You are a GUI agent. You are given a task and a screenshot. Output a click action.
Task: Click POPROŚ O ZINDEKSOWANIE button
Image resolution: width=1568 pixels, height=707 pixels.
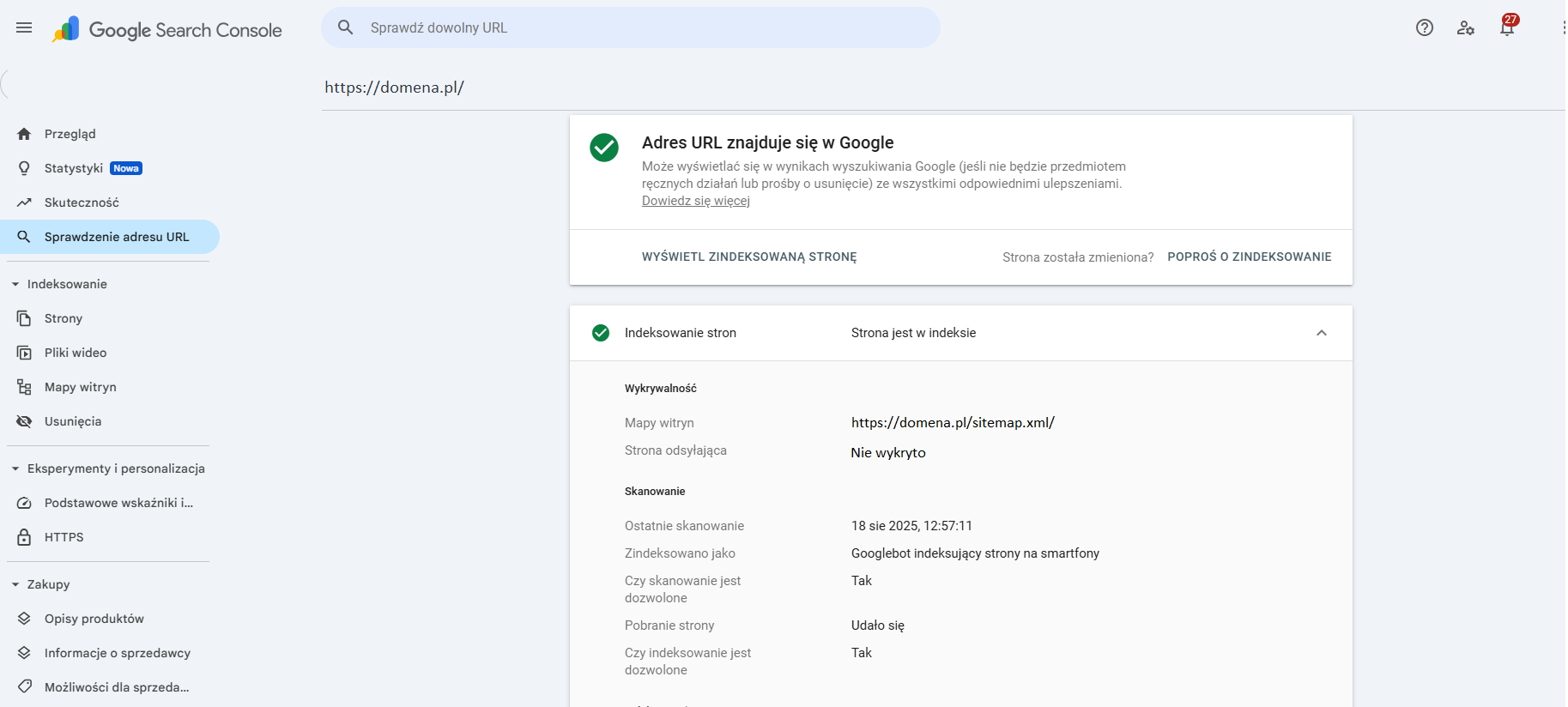pos(1249,257)
